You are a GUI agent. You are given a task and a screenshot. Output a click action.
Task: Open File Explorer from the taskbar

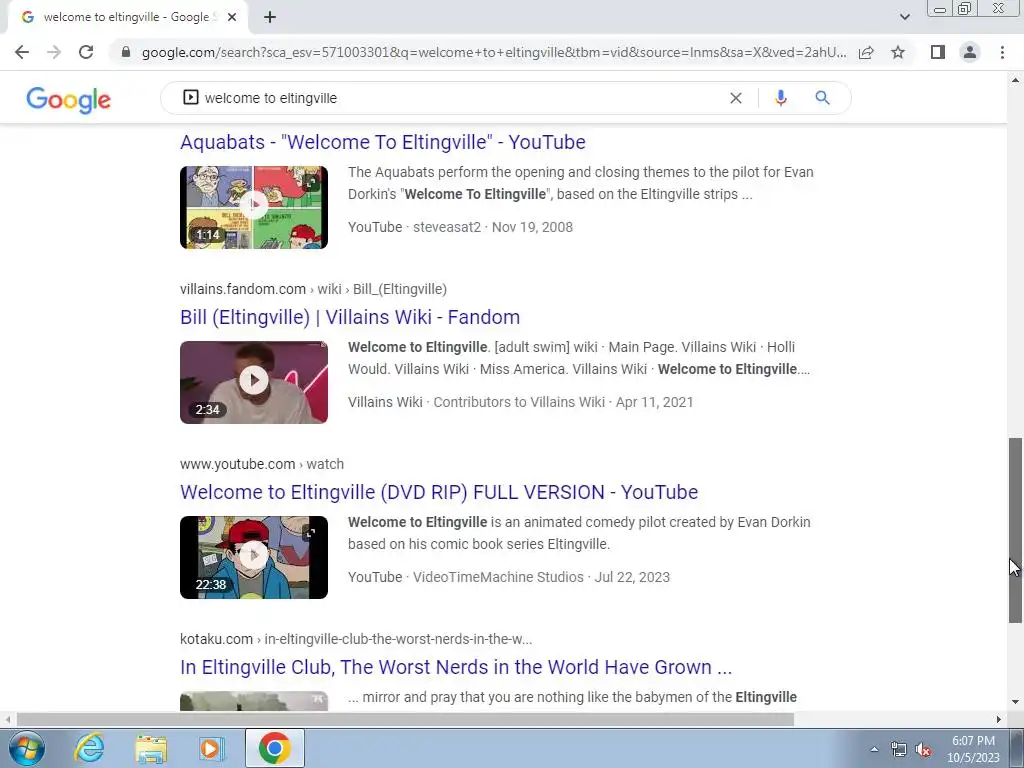(x=151, y=748)
